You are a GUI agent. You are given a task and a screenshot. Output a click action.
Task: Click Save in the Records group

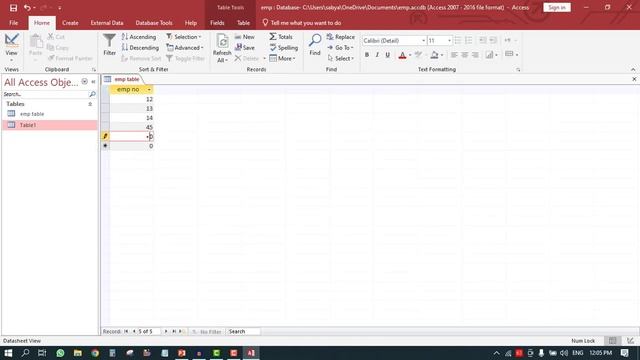pyautogui.click(x=244, y=48)
